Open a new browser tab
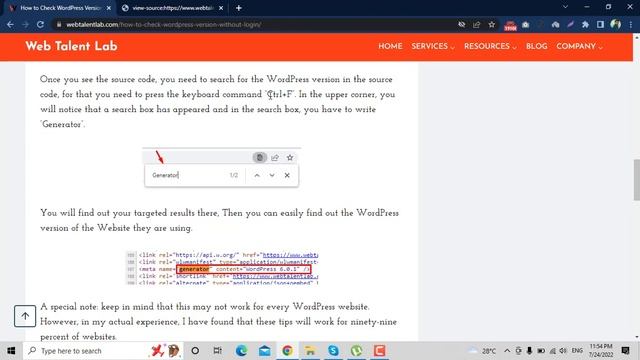This screenshot has width=640, height=360. tap(239, 8)
